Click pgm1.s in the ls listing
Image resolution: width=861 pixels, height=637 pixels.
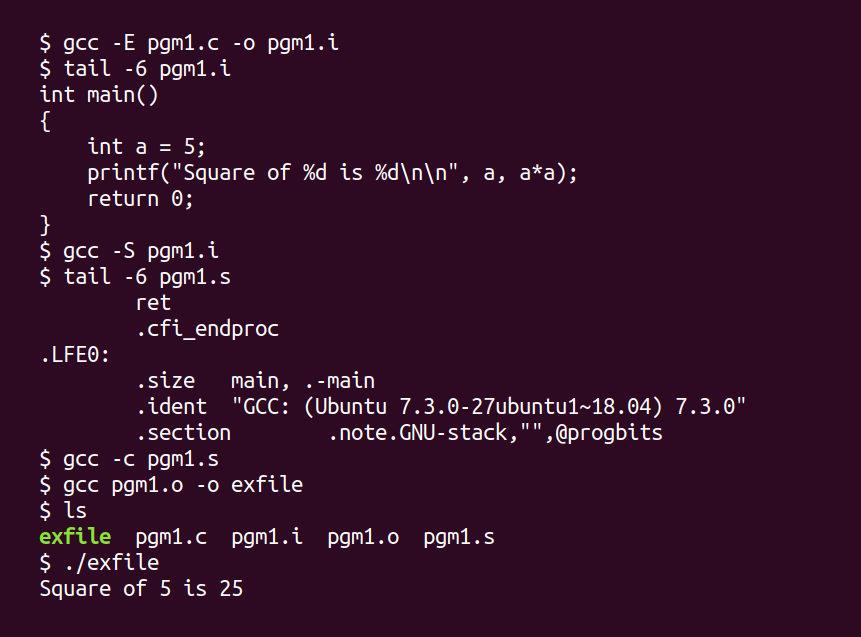tap(458, 537)
